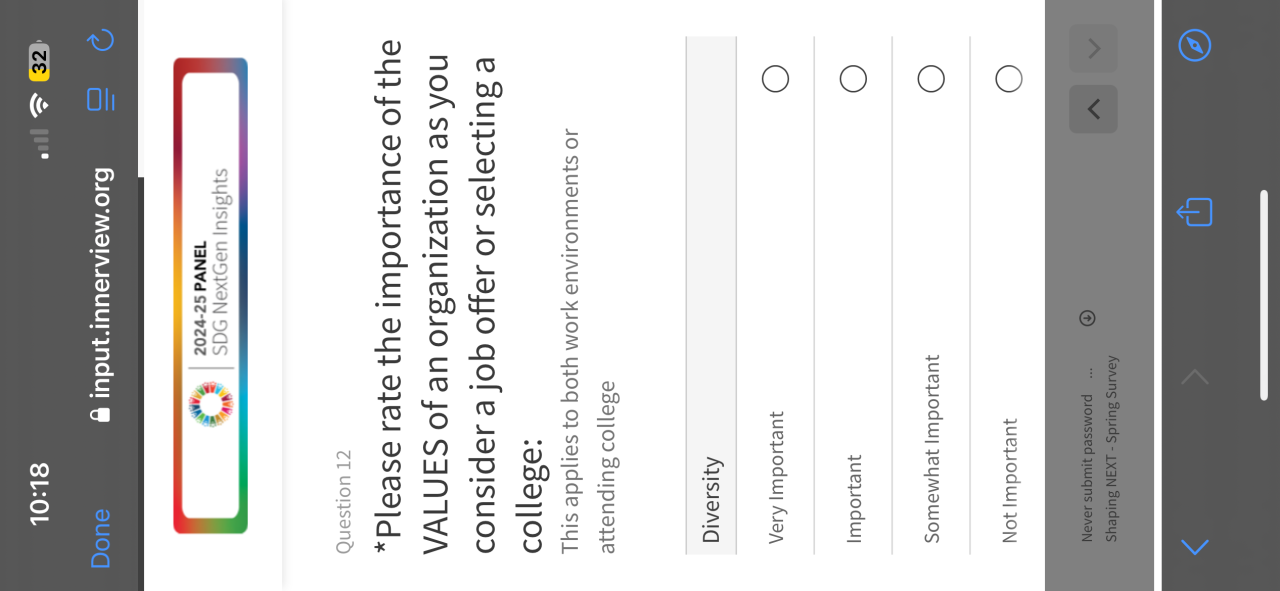Select the Very Important radio option
1280x591 pixels.
pyautogui.click(x=775, y=79)
